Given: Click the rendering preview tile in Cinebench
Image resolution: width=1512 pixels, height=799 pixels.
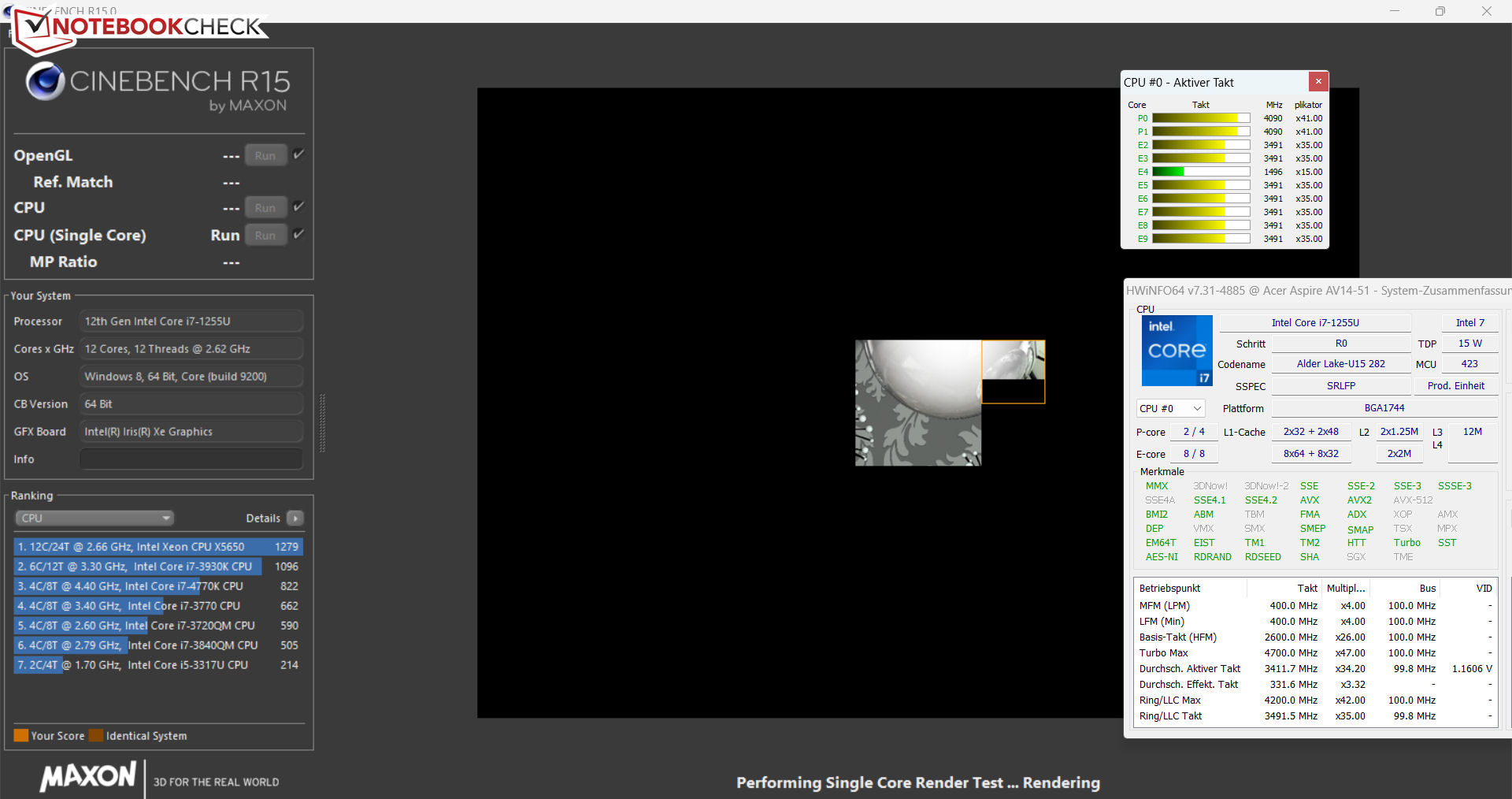Looking at the screenshot, I should (1013, 371).
